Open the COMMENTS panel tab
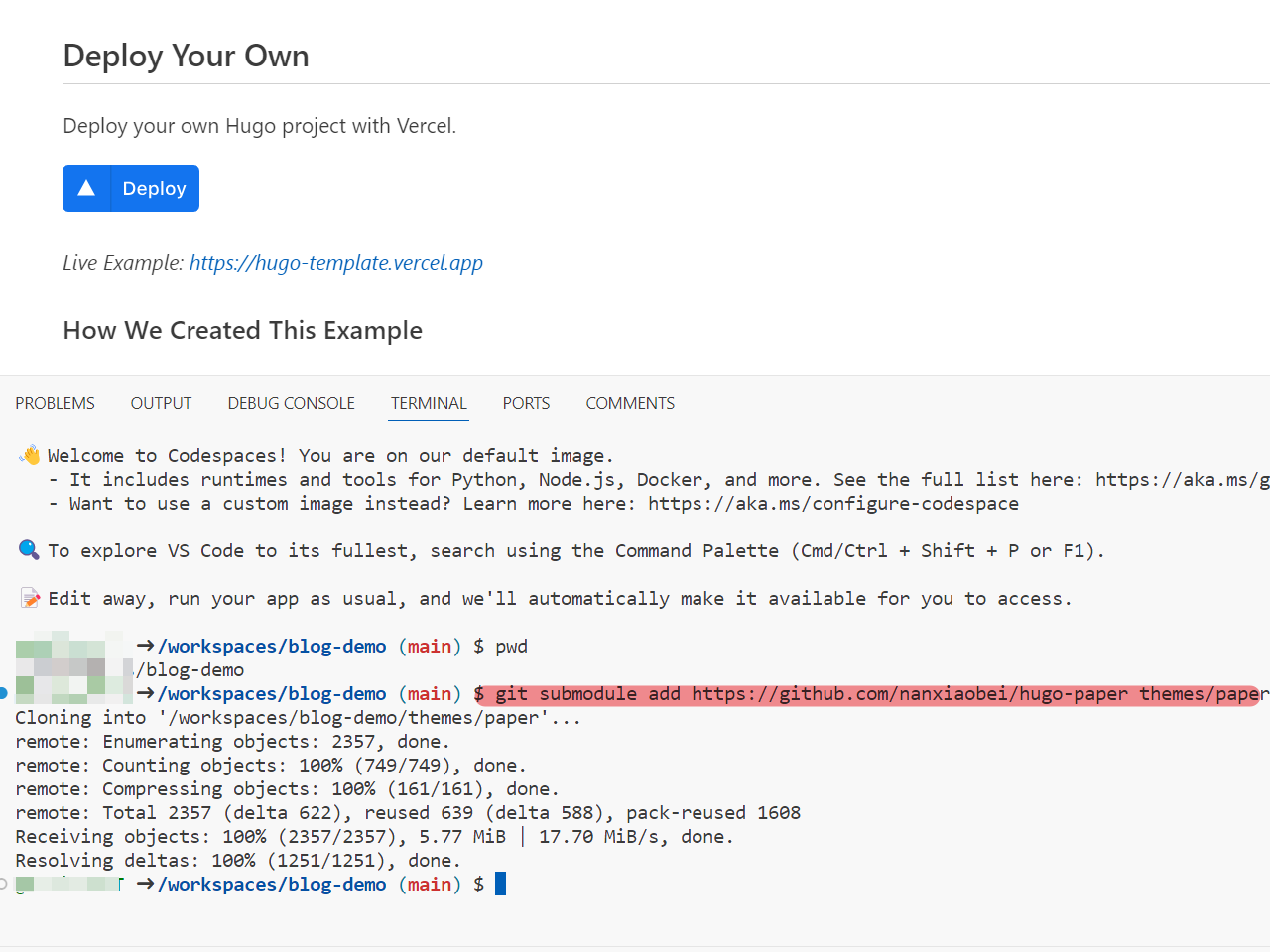Viewport: 1270px width, 952px height. point(630,403)
